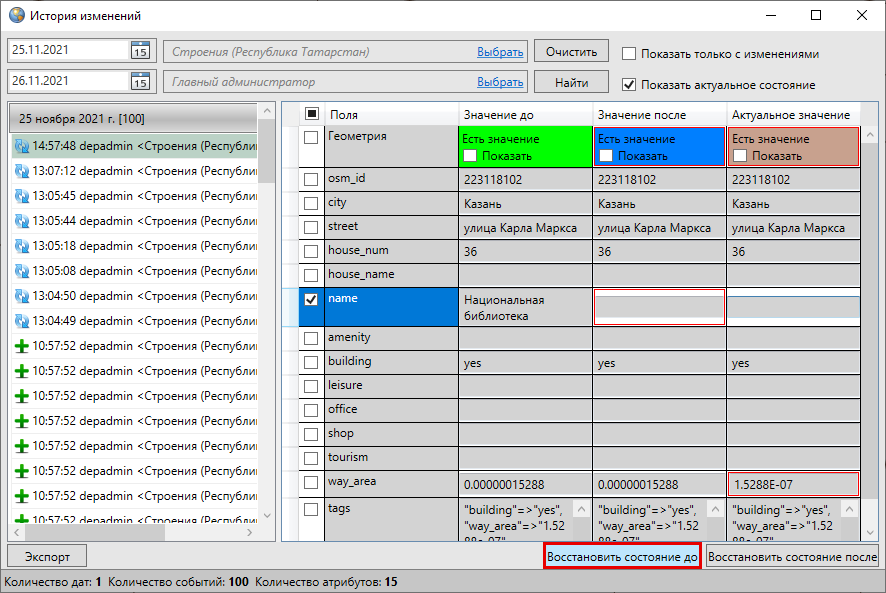Toggle select-all checkbox in table header
This screenshot has height=593, width=886.
(x=311, y=114)
